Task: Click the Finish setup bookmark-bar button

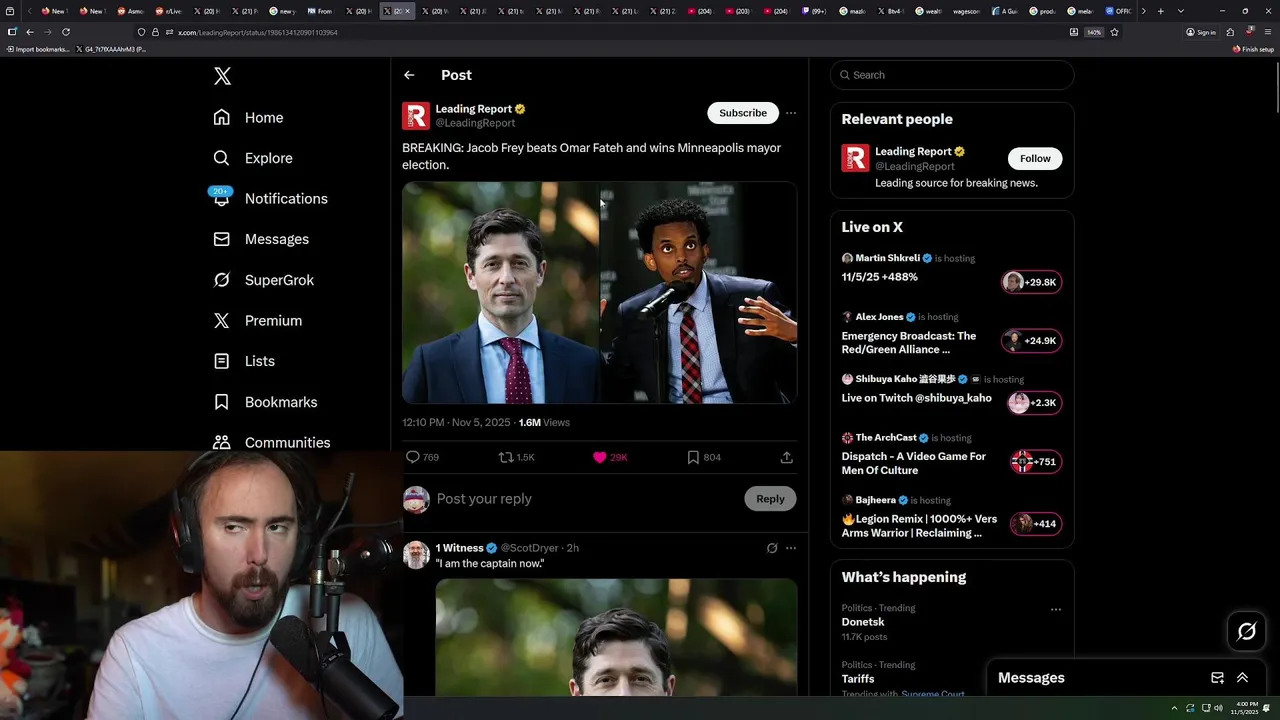Action: [x=1253, y=49]
